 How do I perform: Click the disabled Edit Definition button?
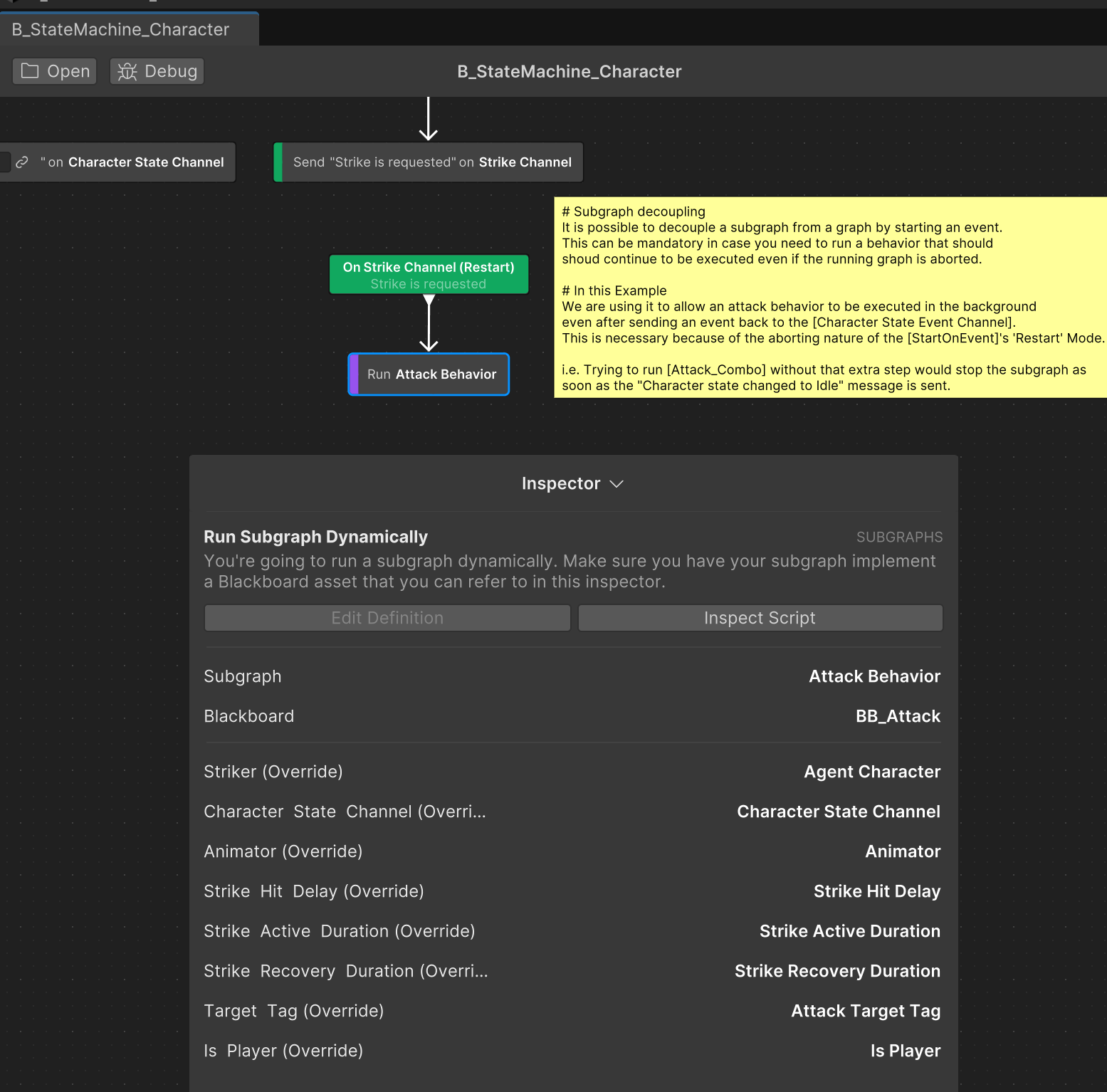pos(387,617)
